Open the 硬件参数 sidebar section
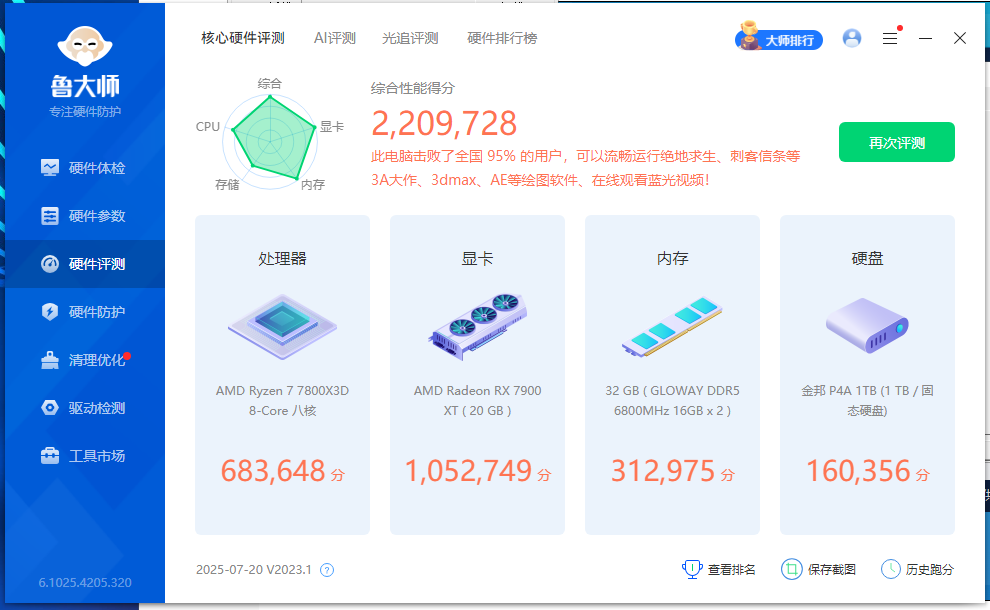The width and height of the screenshot is (990, 610). click(85, 216)
